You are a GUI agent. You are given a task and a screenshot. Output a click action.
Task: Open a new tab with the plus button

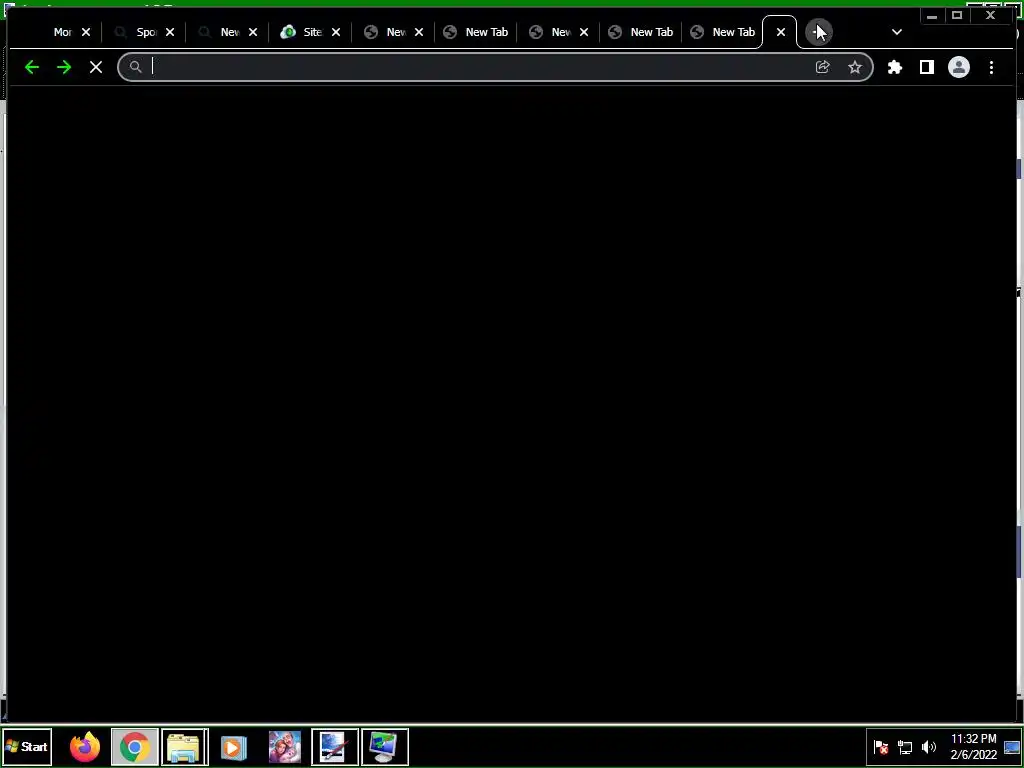click(x=818, y=32)
